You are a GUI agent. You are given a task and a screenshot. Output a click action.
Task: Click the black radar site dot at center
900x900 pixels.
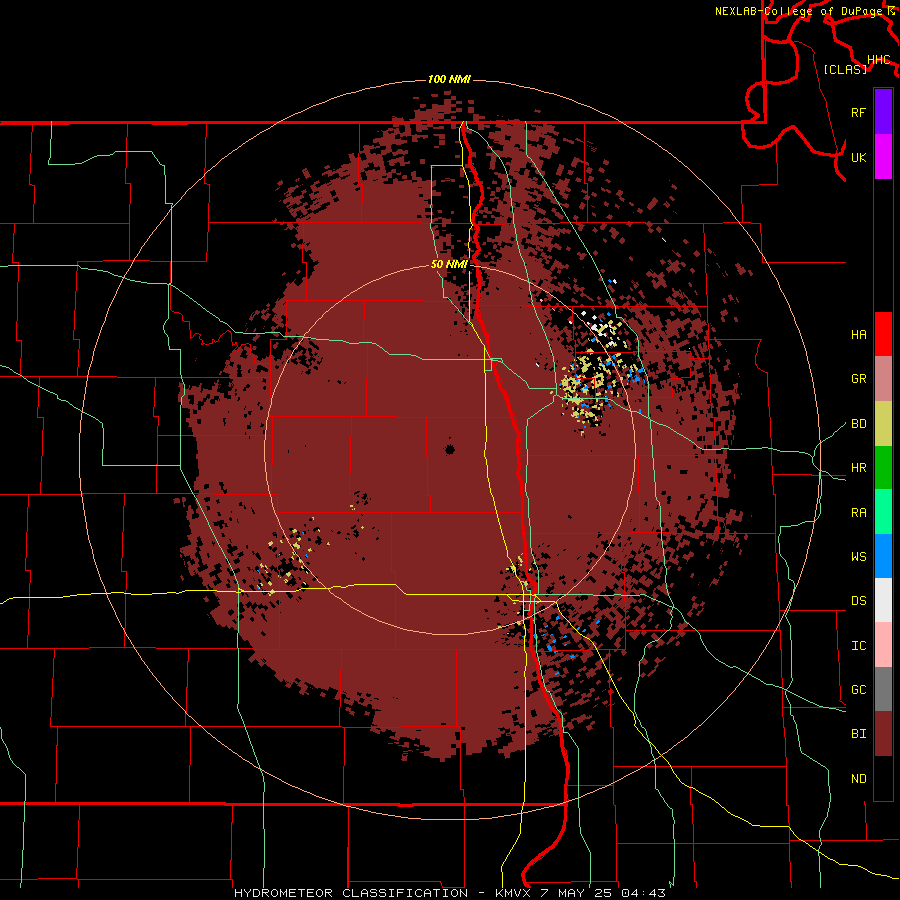pyautogui.click(x=449, y=449)
